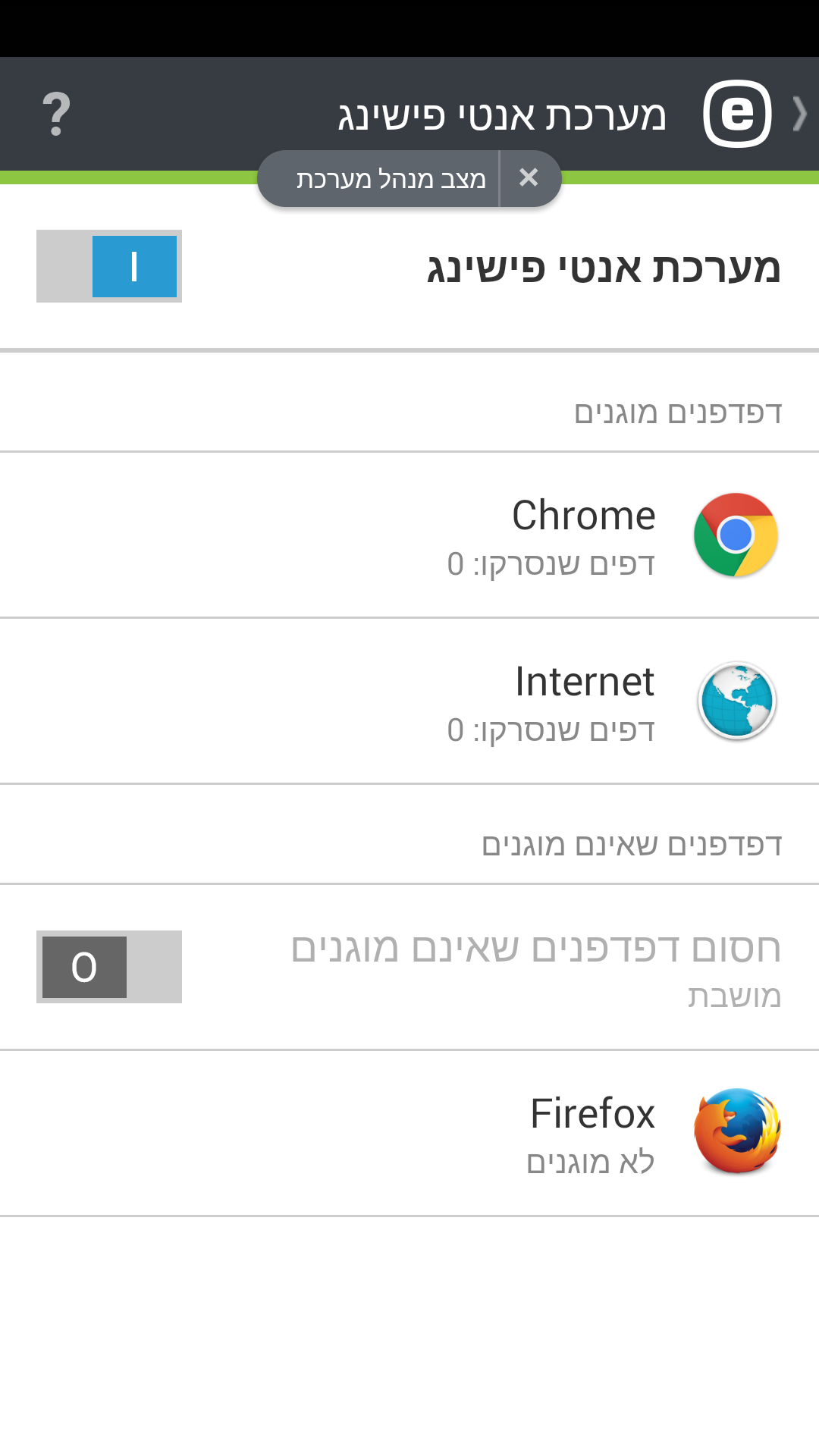
Task: Open the Chrome list entry
Action: click(x=409, y=535)
